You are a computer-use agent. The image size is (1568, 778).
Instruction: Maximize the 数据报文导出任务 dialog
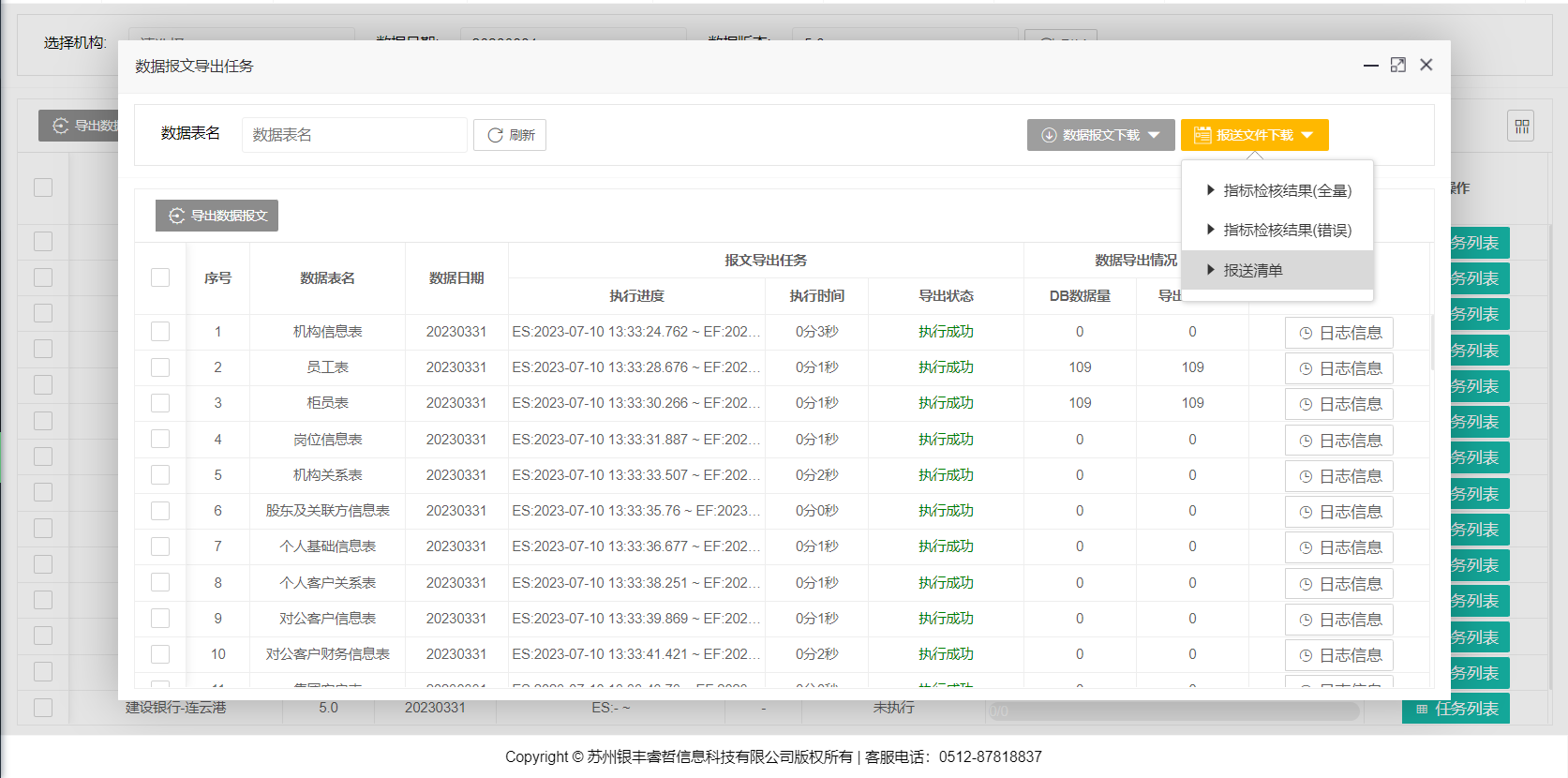pos(1397,65)
